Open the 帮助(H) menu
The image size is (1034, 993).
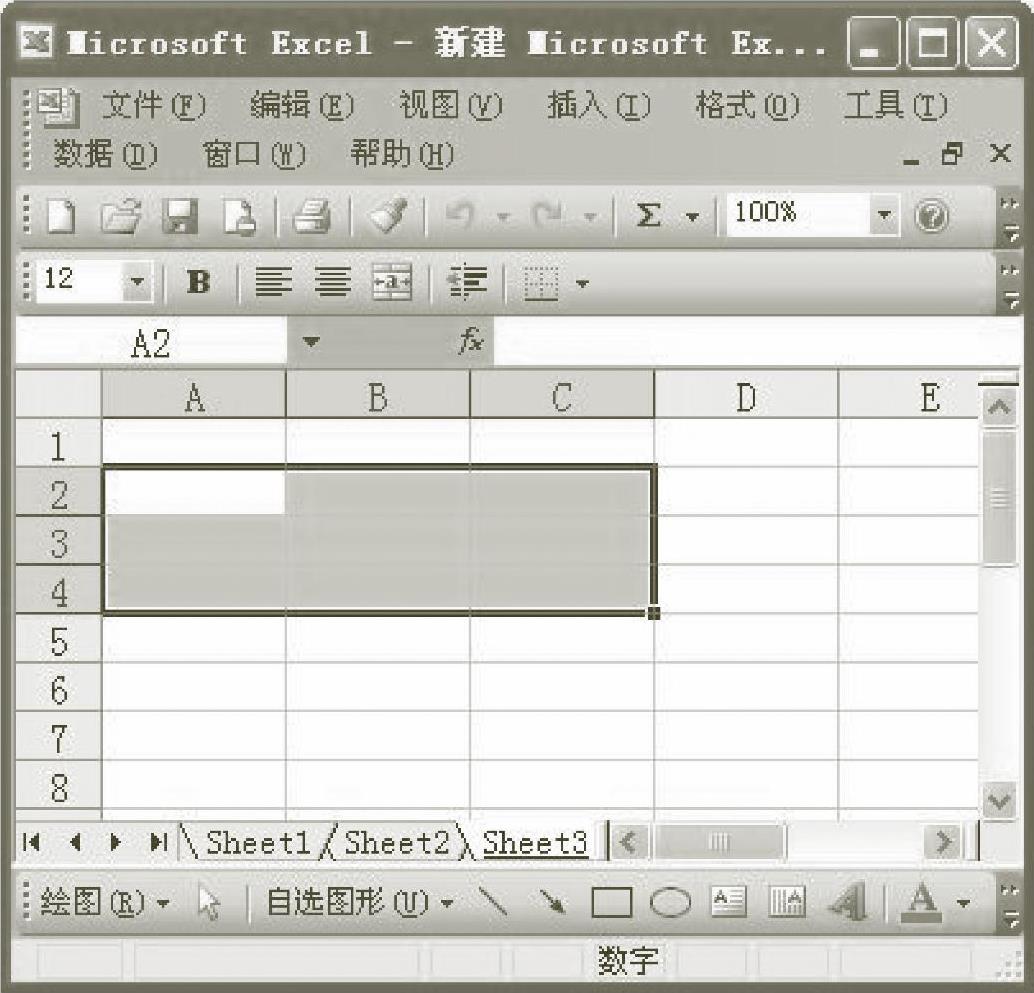click(x=402, y=154)
